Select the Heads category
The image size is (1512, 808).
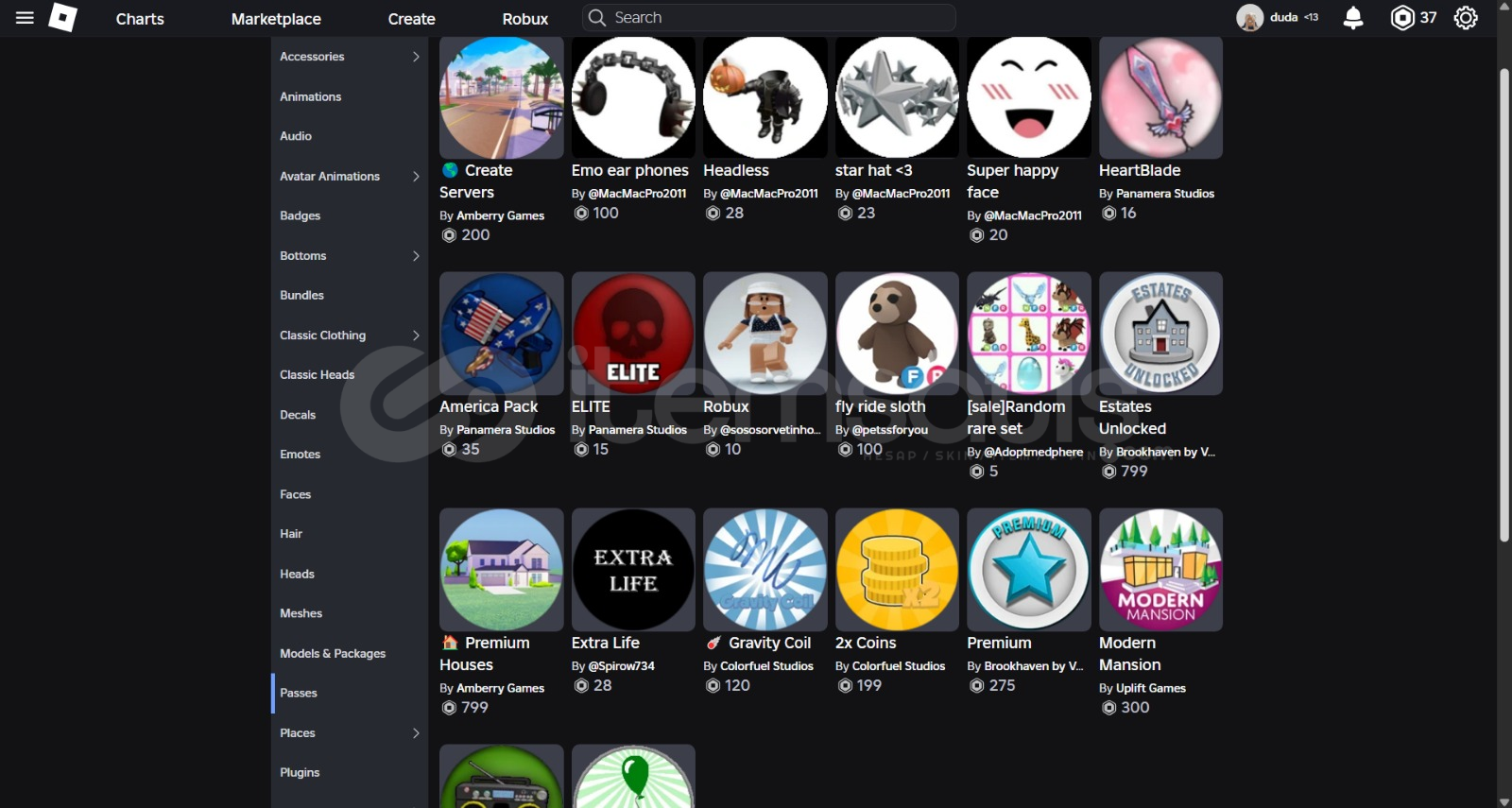tap(298, 574)
